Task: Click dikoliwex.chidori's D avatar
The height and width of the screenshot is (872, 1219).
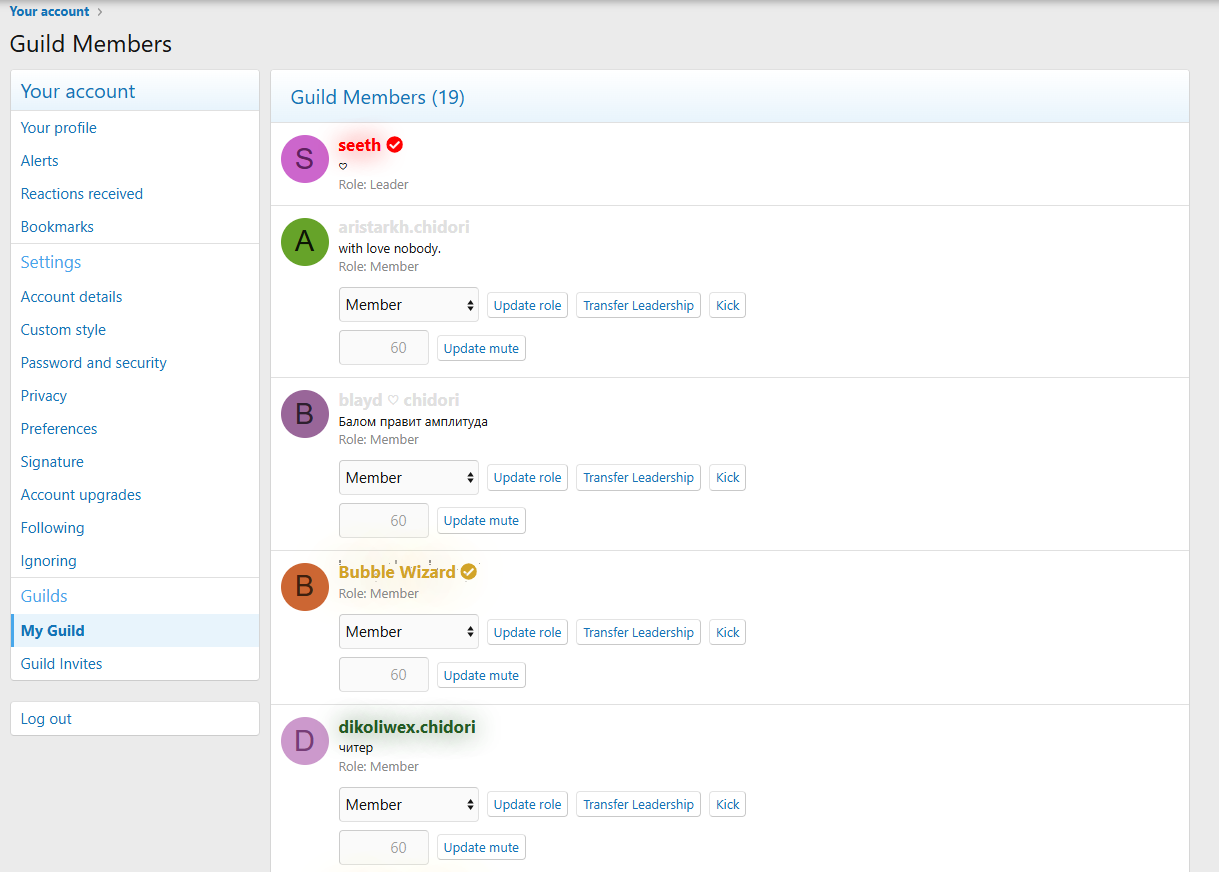Action: point(305,741)
